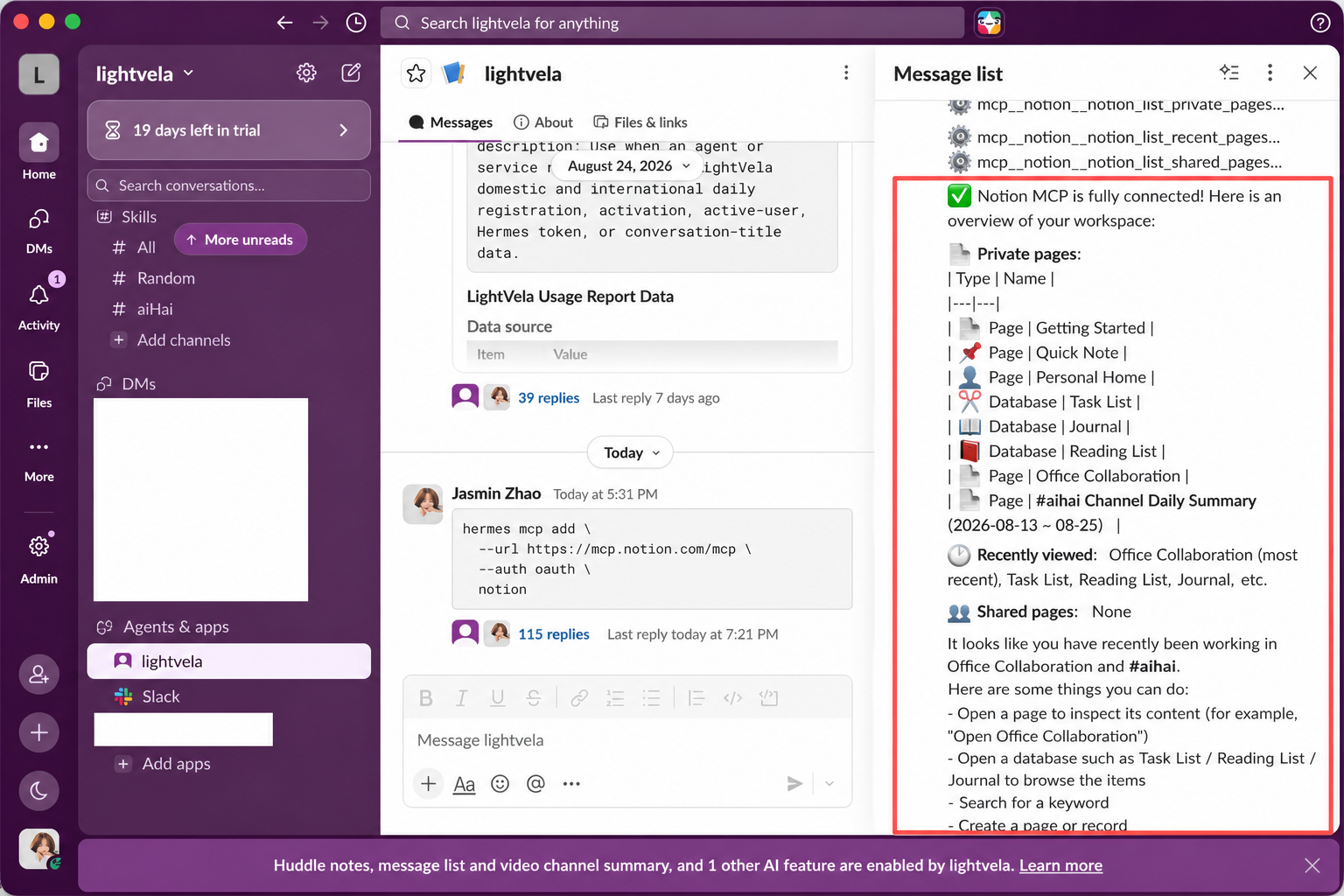Open the 115 replies thread

(554, 634)
